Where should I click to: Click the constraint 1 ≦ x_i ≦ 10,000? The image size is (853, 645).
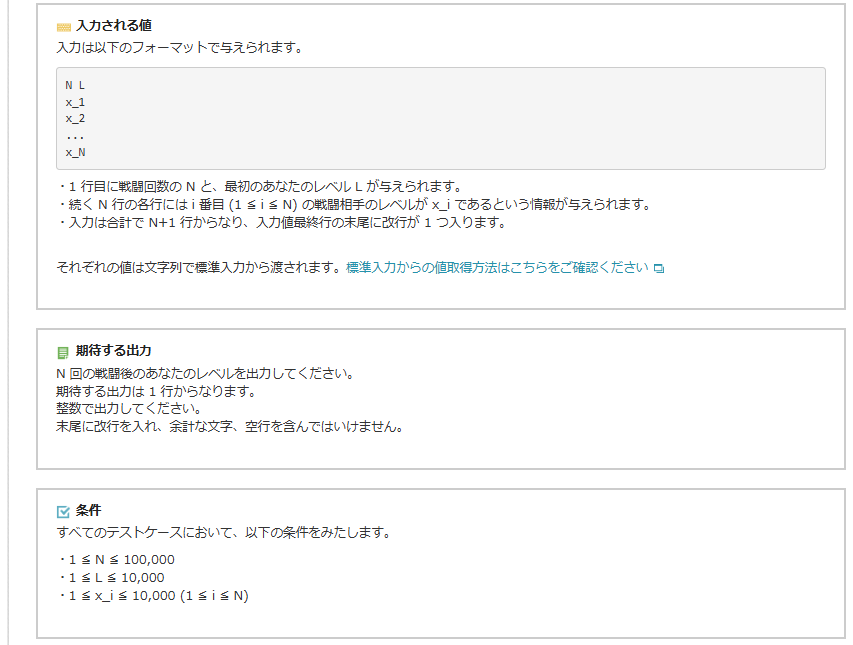(x=157, y=596)
